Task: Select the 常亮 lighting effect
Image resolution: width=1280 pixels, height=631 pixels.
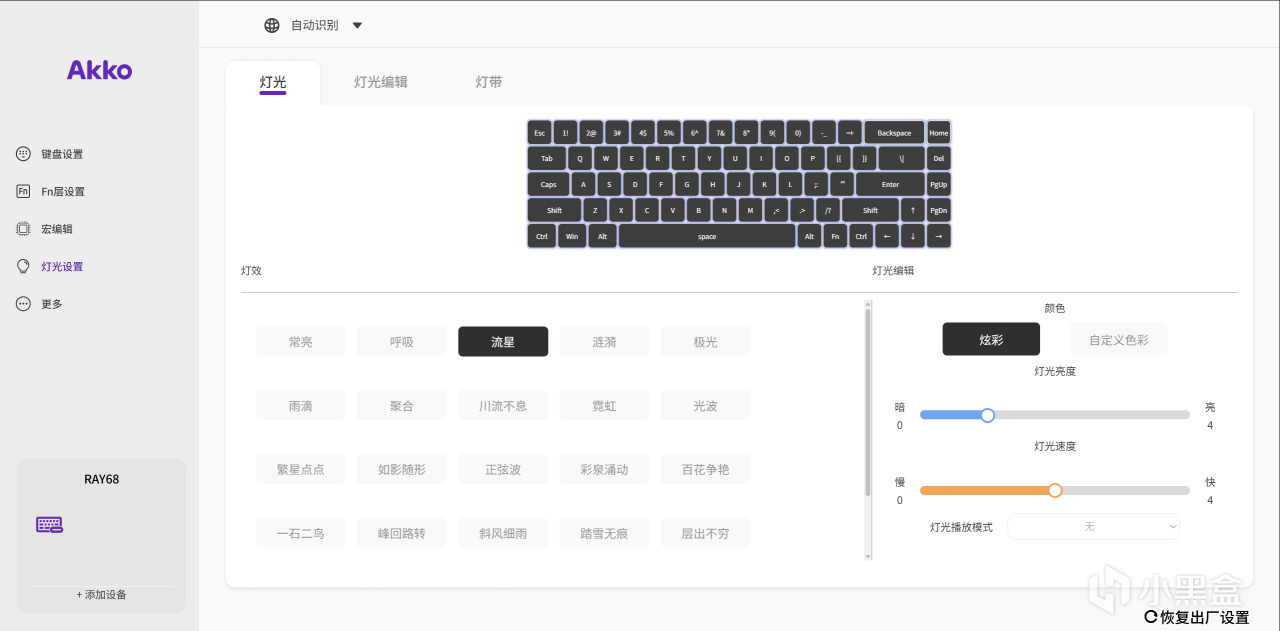Action: (301, 342)
